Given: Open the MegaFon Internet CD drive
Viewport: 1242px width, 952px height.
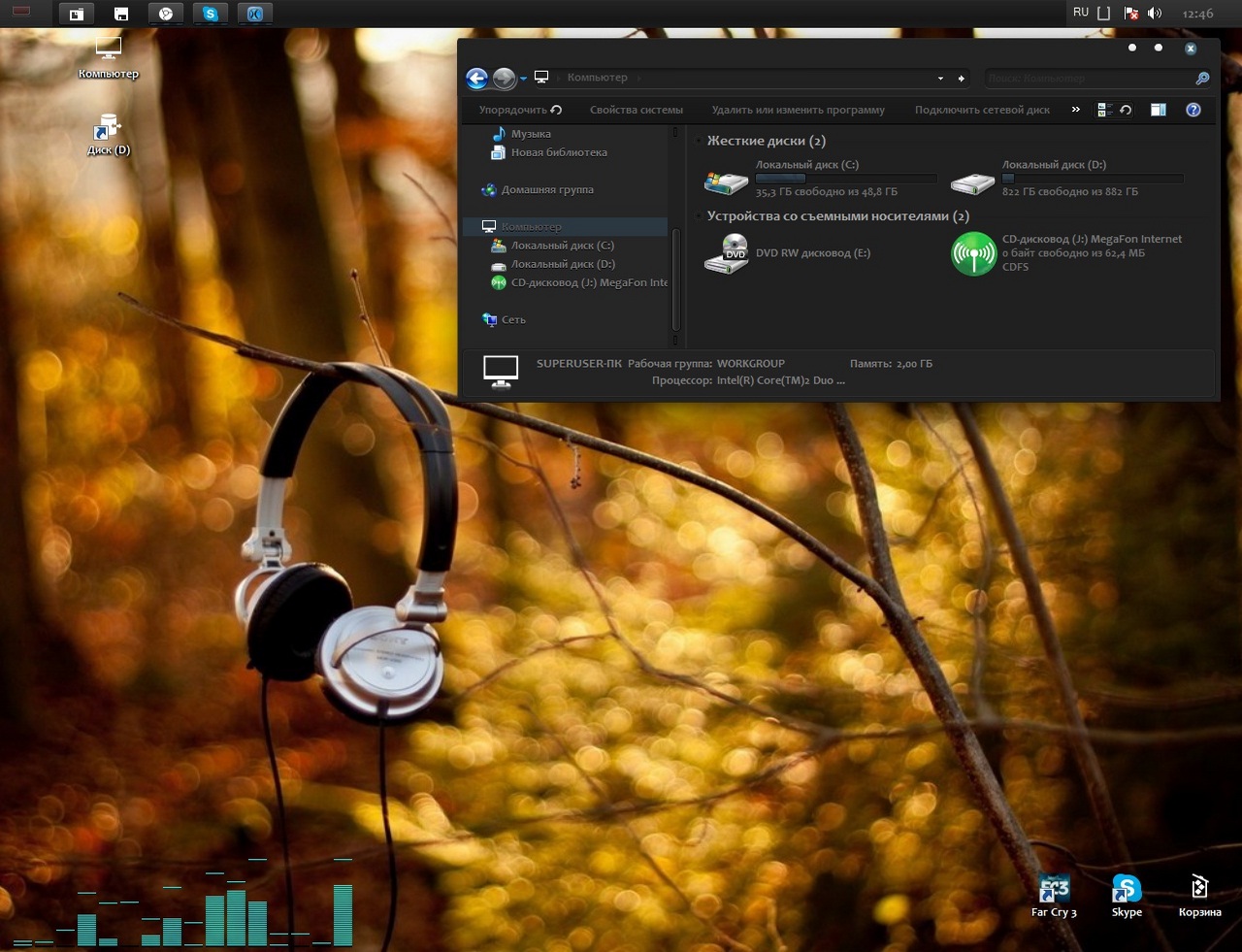Looking at the screenshot, I should pos(973,254).
